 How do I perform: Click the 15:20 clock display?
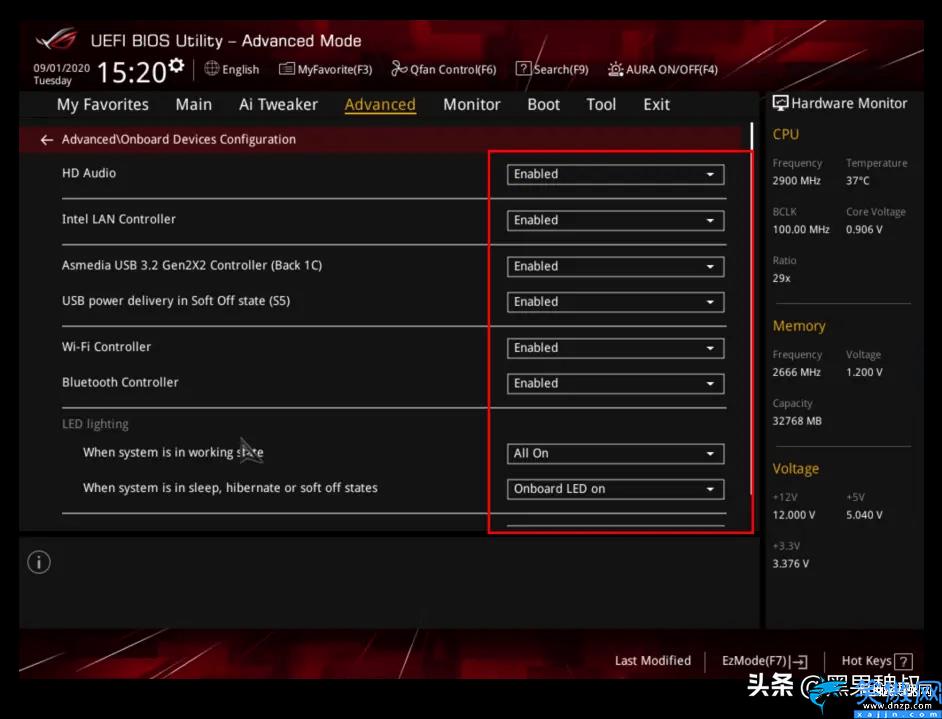tap(132, 73)
